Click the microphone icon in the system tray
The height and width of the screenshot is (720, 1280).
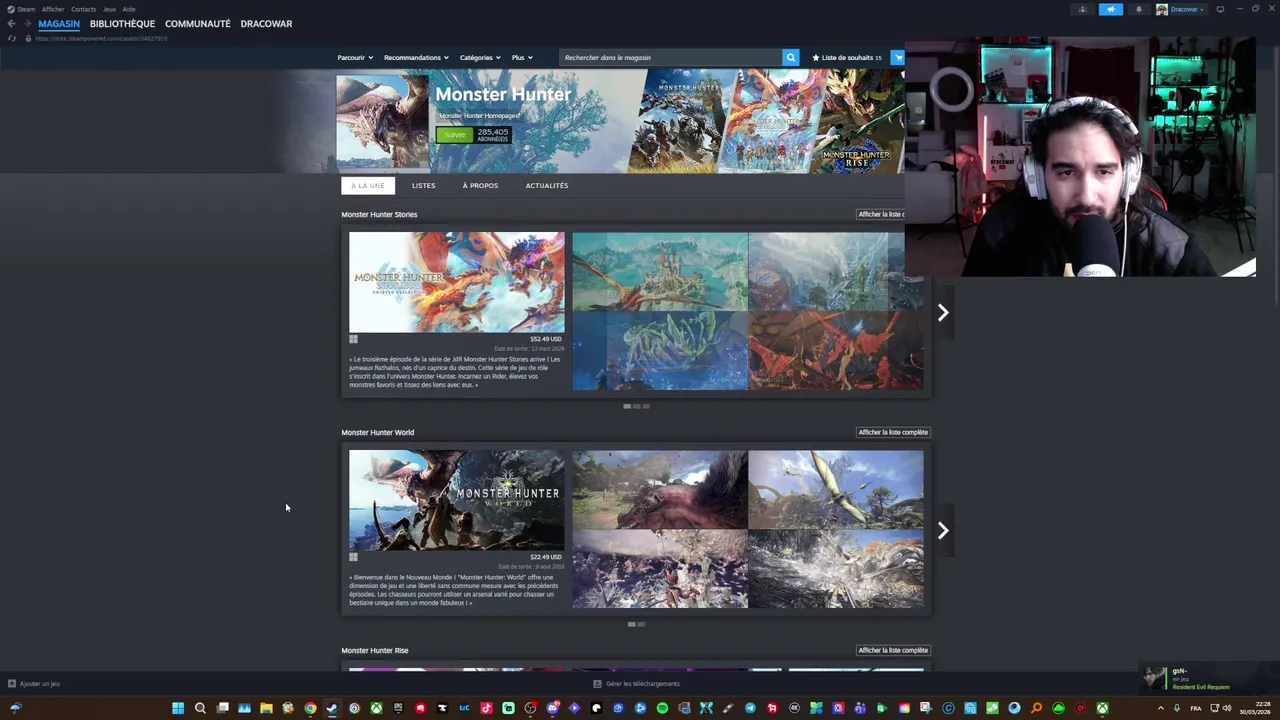click(1177, 708)
